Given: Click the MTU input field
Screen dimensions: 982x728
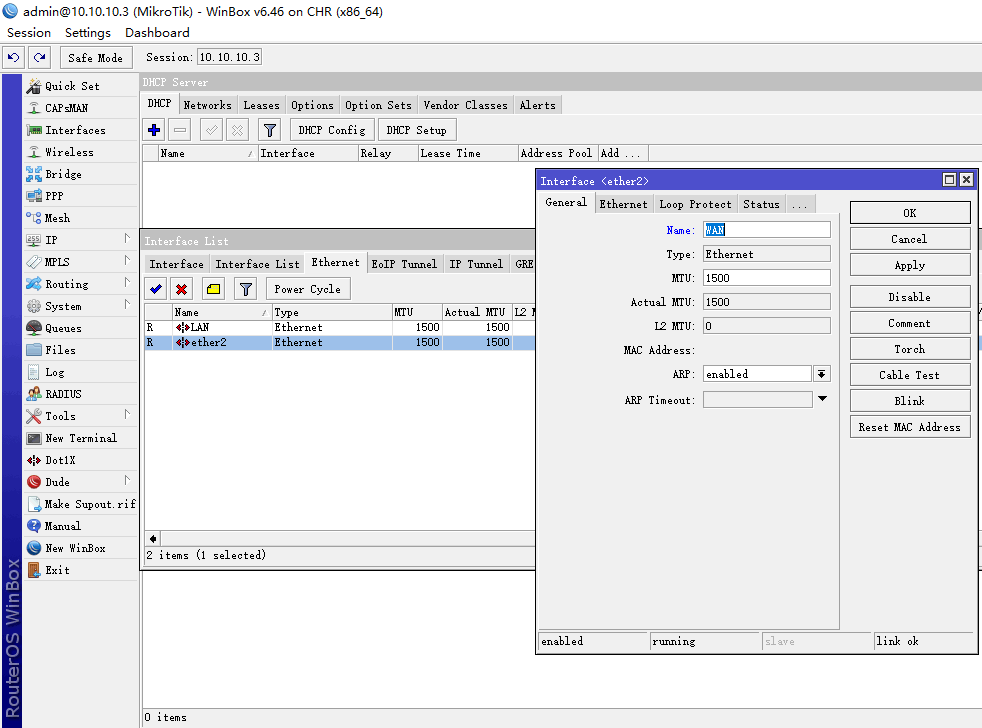Looking at the screenshot, I should (x=767, y=278).
